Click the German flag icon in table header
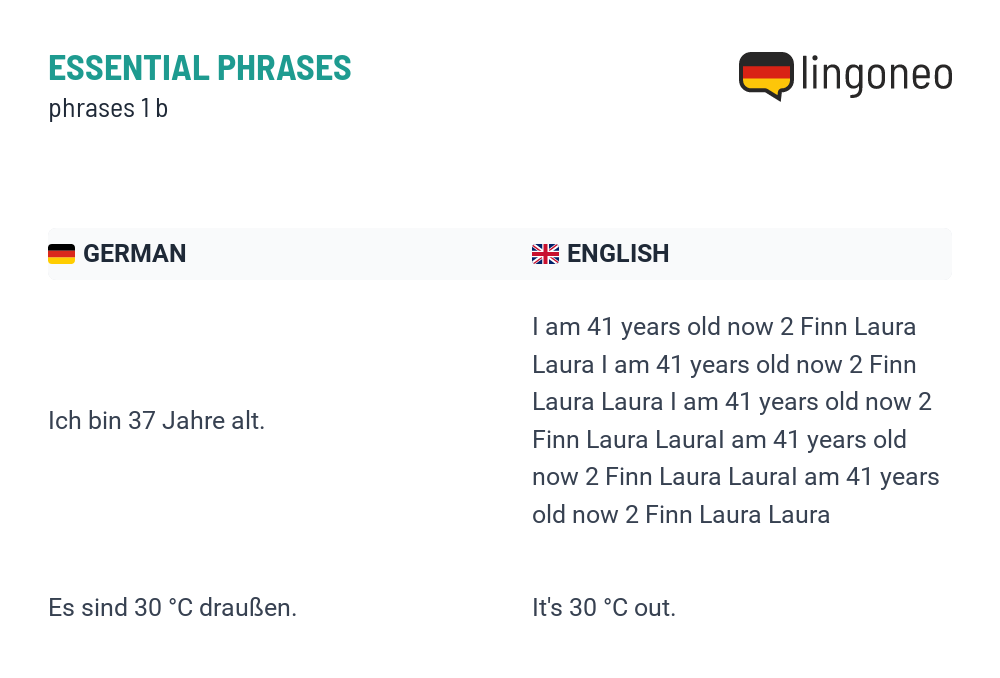Screen dimensions: 1000x678 point(61,254)
